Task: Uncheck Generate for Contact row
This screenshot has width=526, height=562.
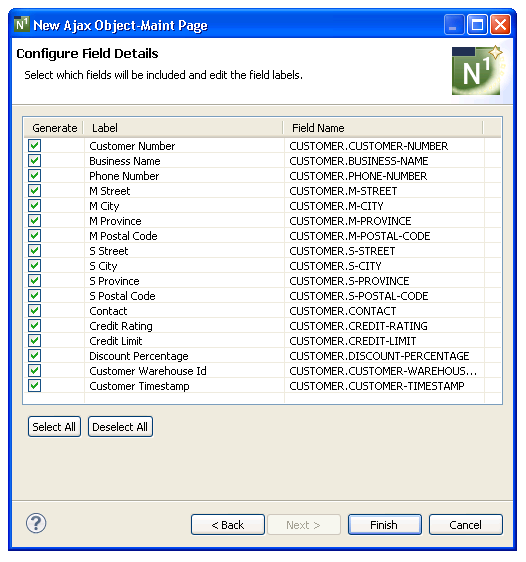Action: 35,311
